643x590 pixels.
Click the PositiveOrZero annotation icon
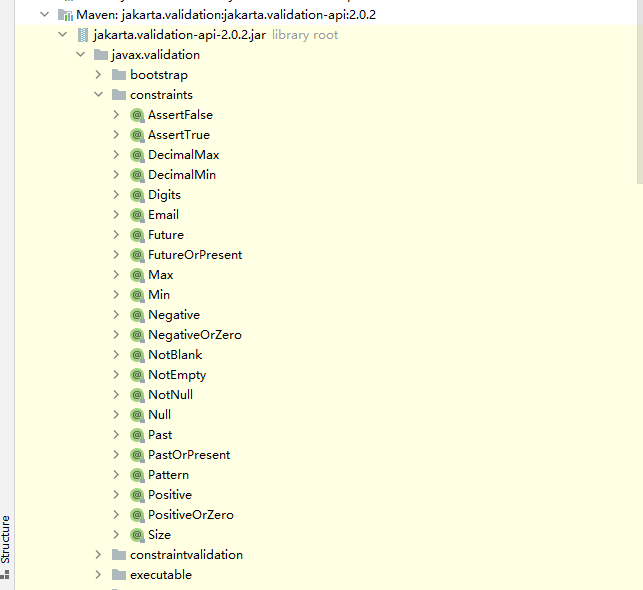(137, 515)
